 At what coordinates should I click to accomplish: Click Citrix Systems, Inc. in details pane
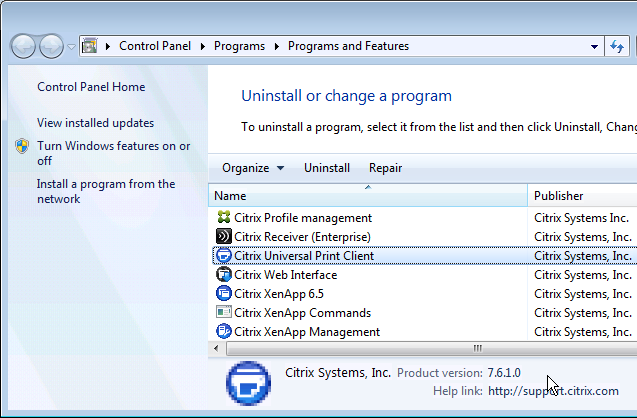pyautogui.click(x=338, y=373)
